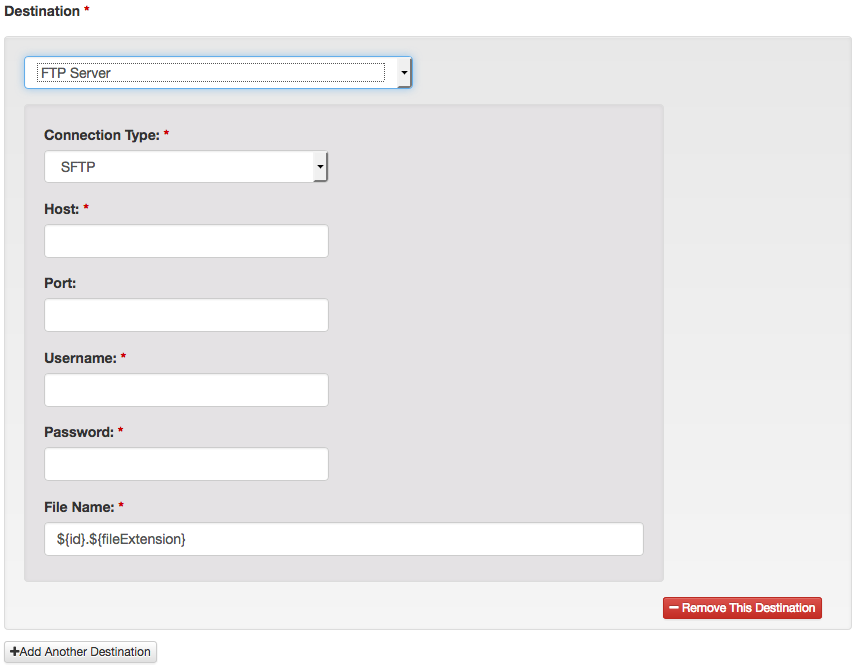This screenshot has height=669, width=863.
Task: Click the arrow on the SFTP select box
Action: (x=319, y=167)
